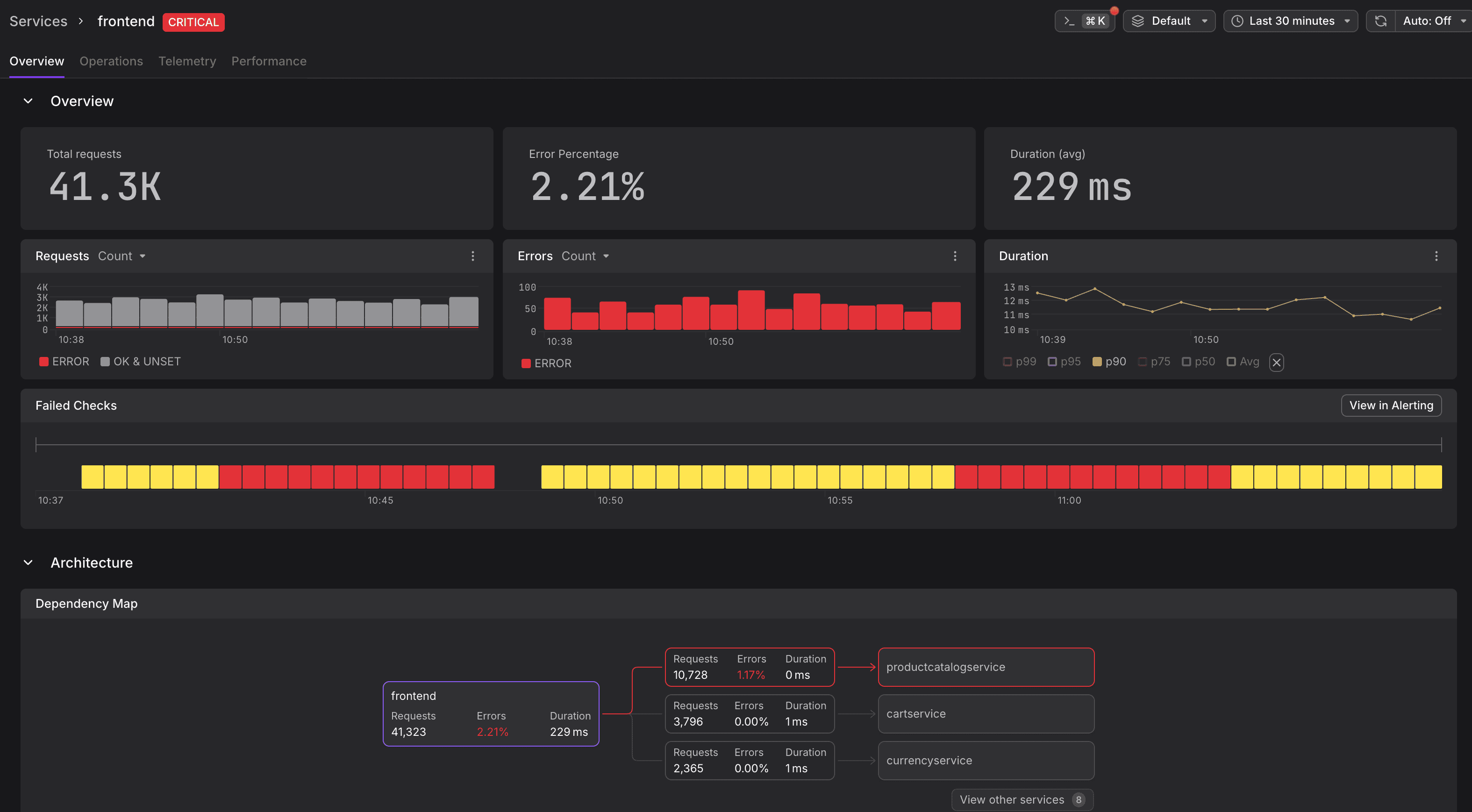Open Errors Count metric dropdown
This screenshot has width=1472, height=812.
point(585,256)
